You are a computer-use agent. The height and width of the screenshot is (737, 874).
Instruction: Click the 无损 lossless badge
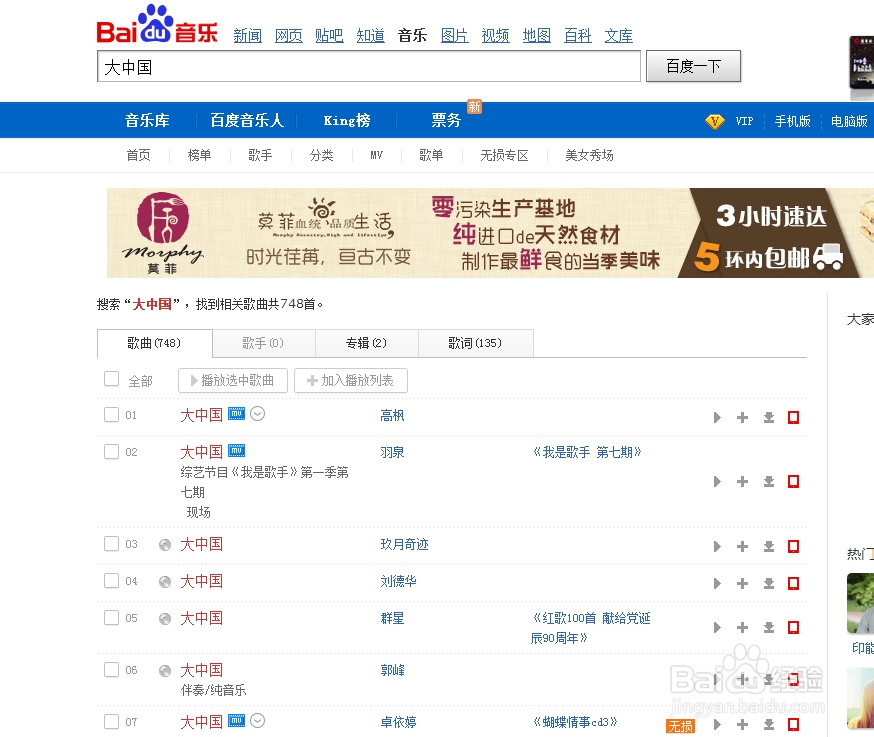click(x=681, y=726)
